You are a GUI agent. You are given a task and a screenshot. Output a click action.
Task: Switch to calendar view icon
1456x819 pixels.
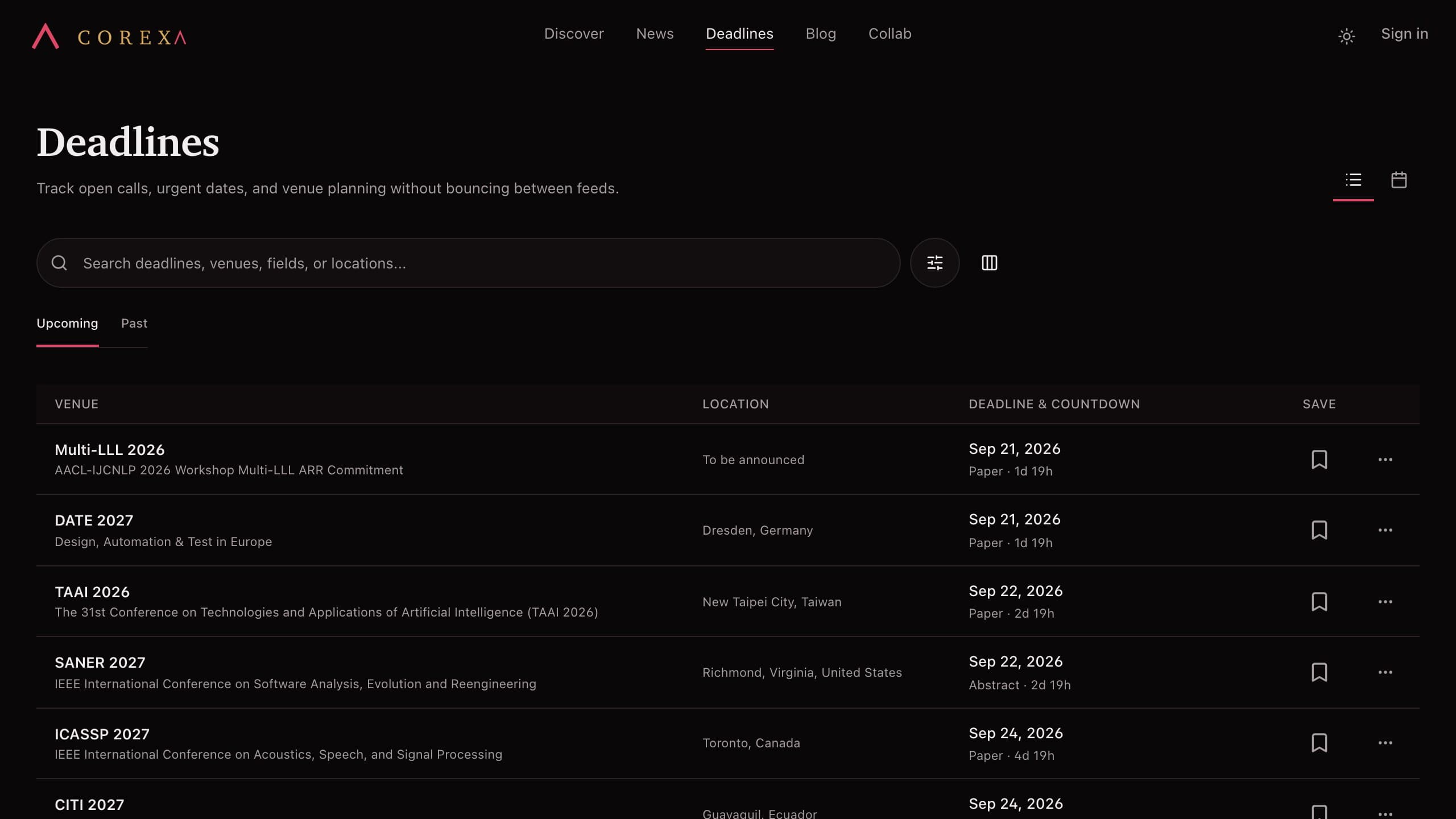1399,180
